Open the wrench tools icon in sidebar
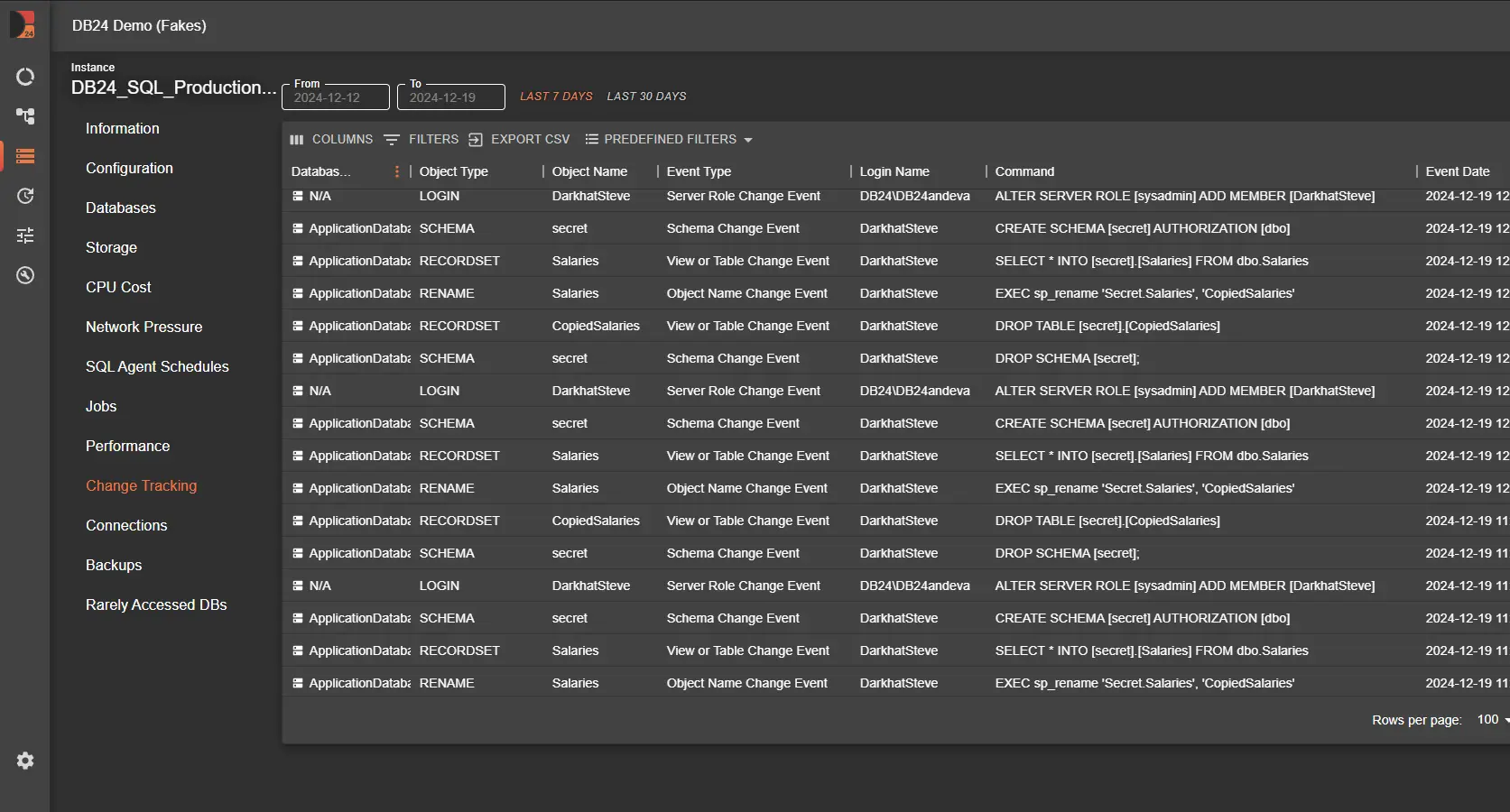 [x=25, y=275]
